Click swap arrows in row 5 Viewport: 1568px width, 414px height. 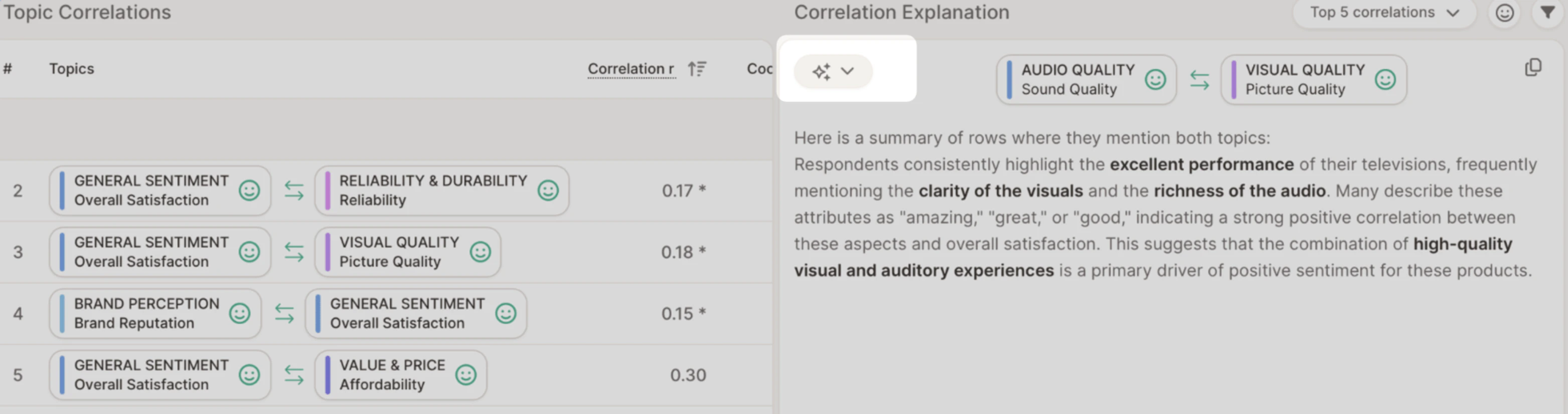(293, 375)
